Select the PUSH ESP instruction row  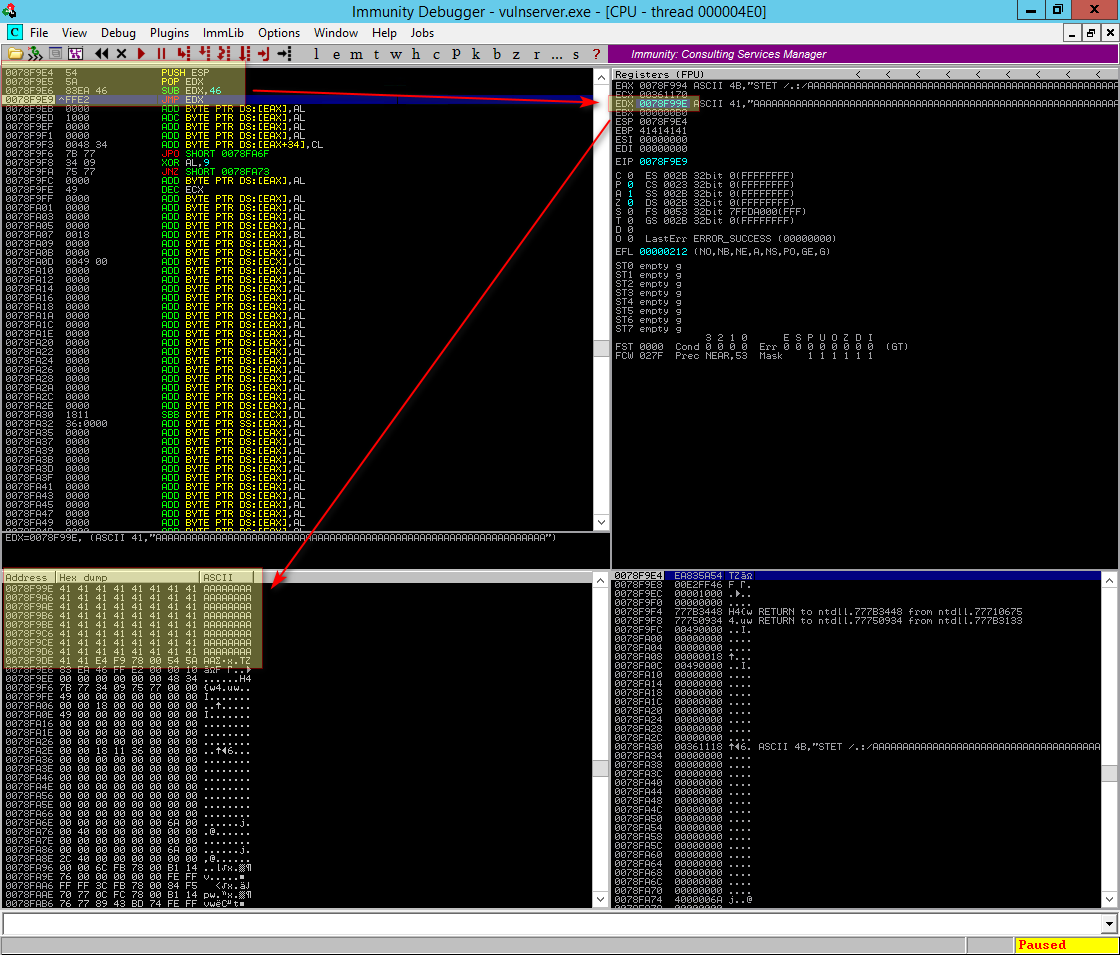click(297, 73)
